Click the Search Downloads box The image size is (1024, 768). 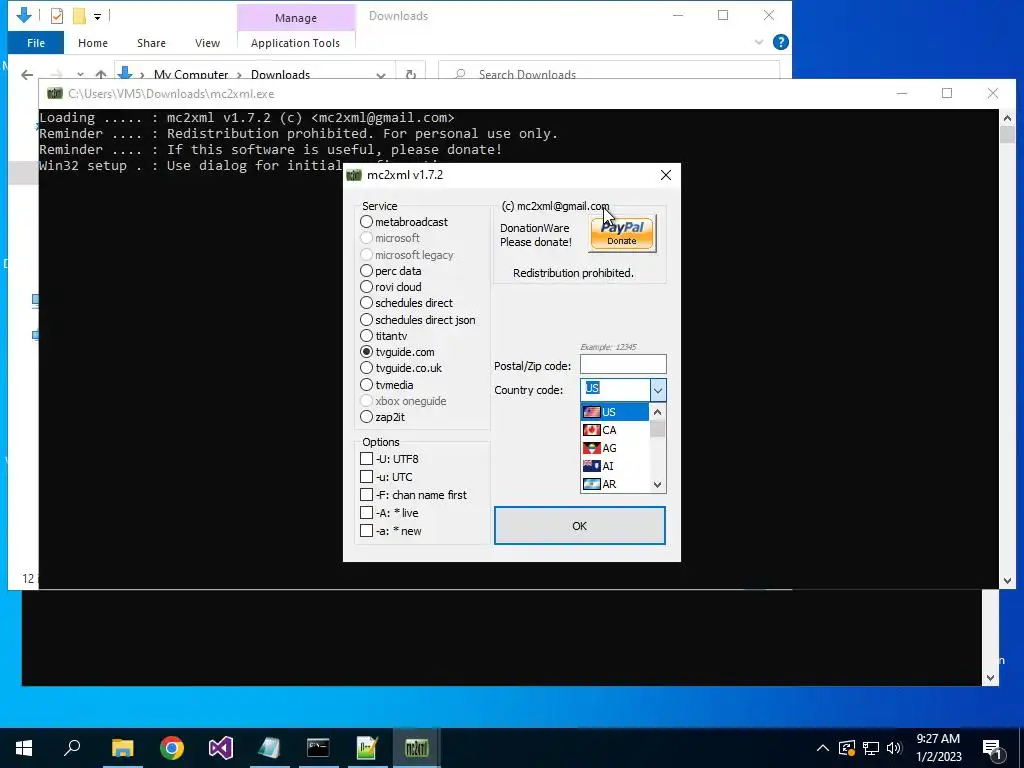click(x=609, y=74)
